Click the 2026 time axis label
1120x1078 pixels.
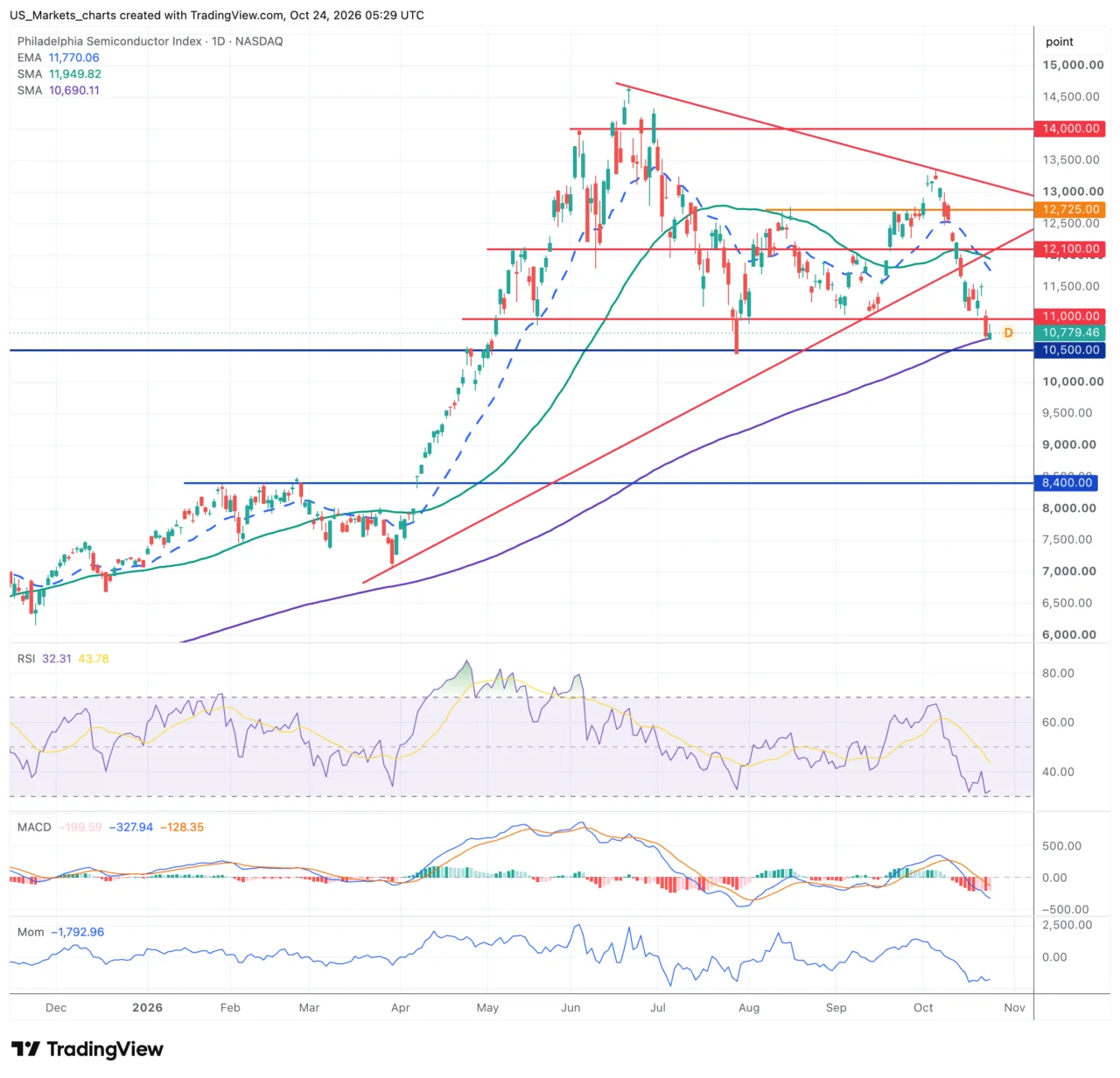tap(148, 1008)
